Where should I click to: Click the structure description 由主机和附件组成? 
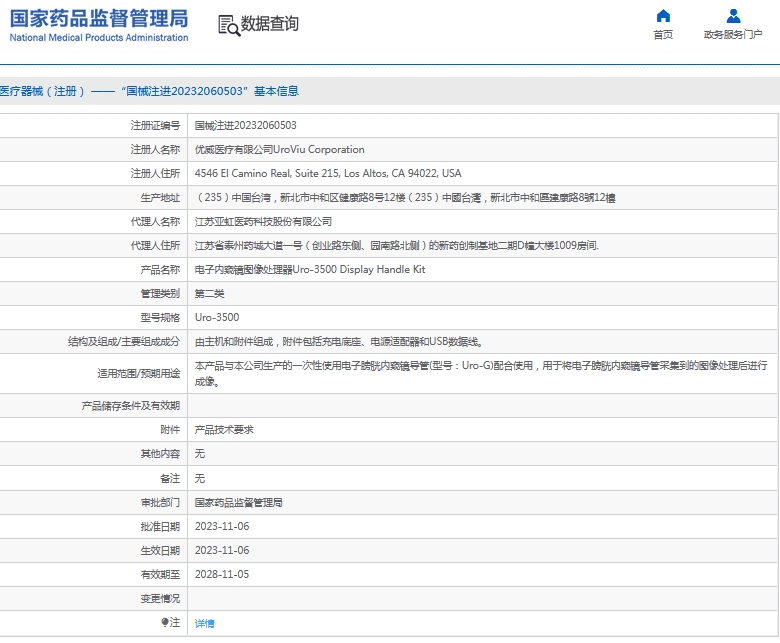(338, 342)
